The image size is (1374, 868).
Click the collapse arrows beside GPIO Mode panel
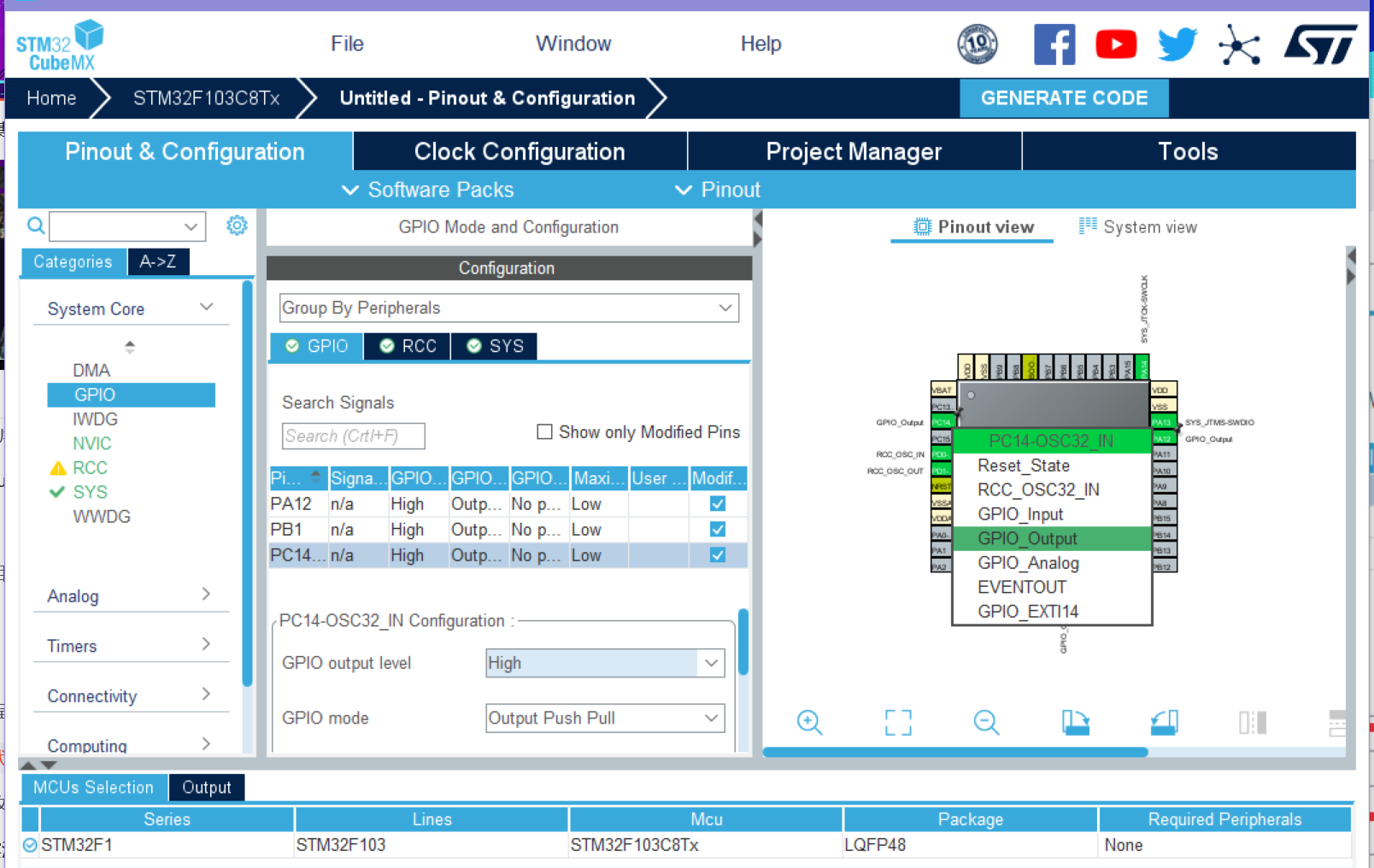(757, 230)
